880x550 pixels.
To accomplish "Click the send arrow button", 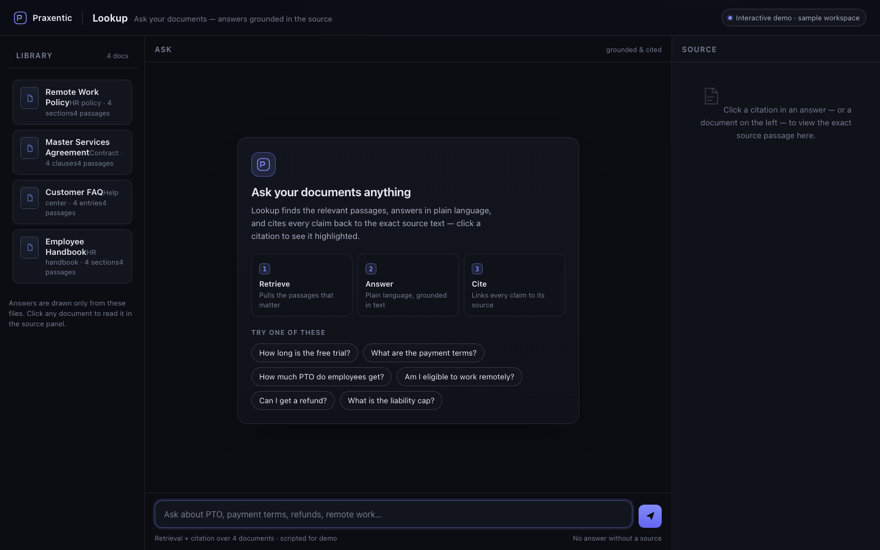I will pos(650,516).
